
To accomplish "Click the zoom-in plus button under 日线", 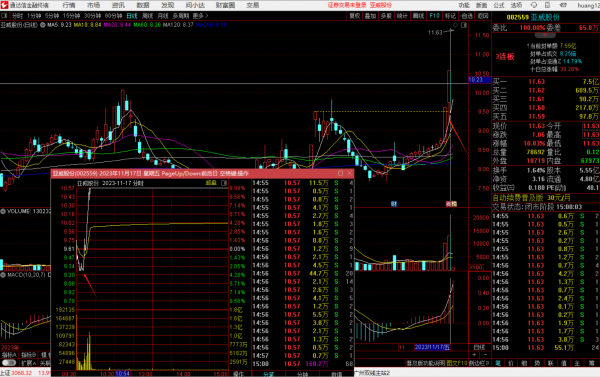I will (474, 355).
